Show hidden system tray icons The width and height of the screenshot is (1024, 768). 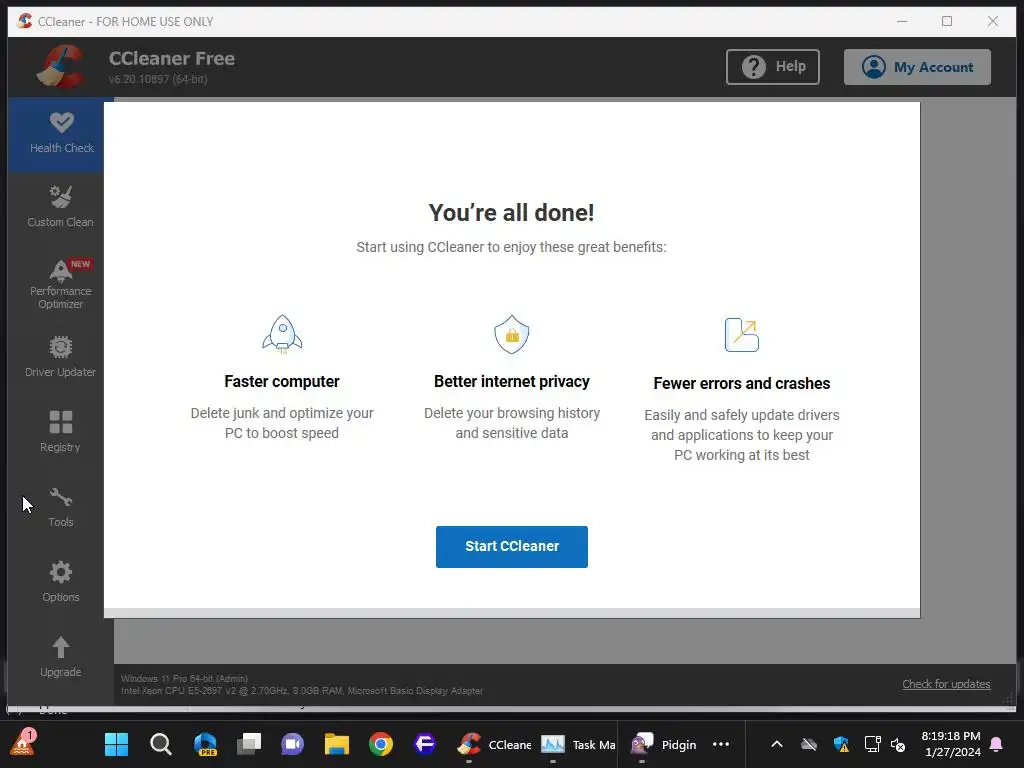click(x=776, y=744)
